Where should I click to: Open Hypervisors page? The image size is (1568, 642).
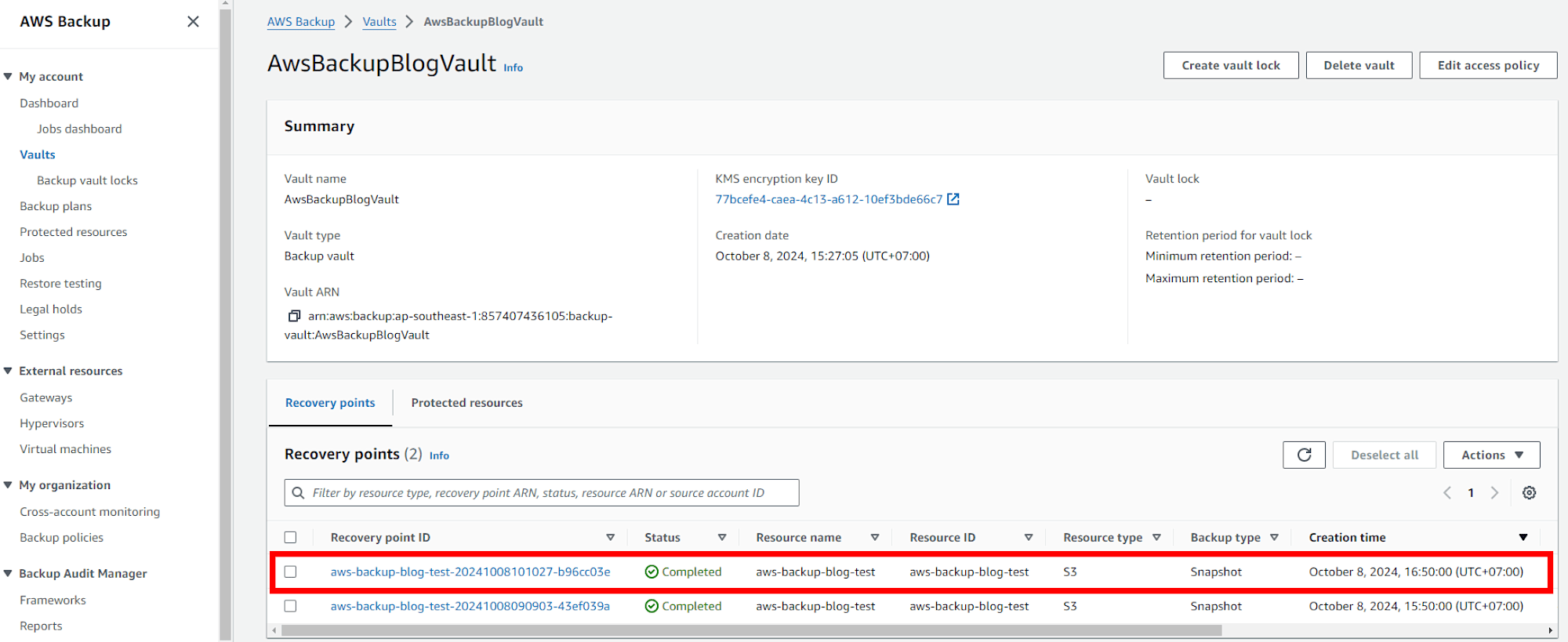point(52,424)
